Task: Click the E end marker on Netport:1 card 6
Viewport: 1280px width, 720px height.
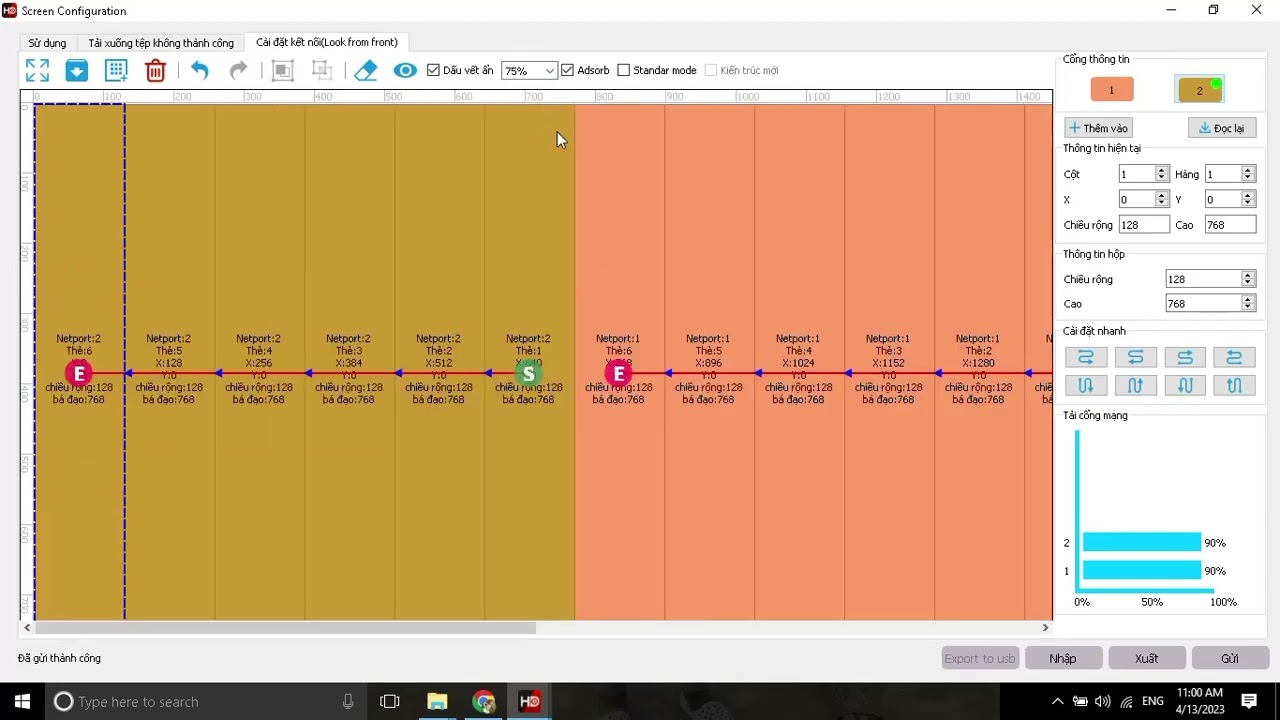Action: [619, 374]
